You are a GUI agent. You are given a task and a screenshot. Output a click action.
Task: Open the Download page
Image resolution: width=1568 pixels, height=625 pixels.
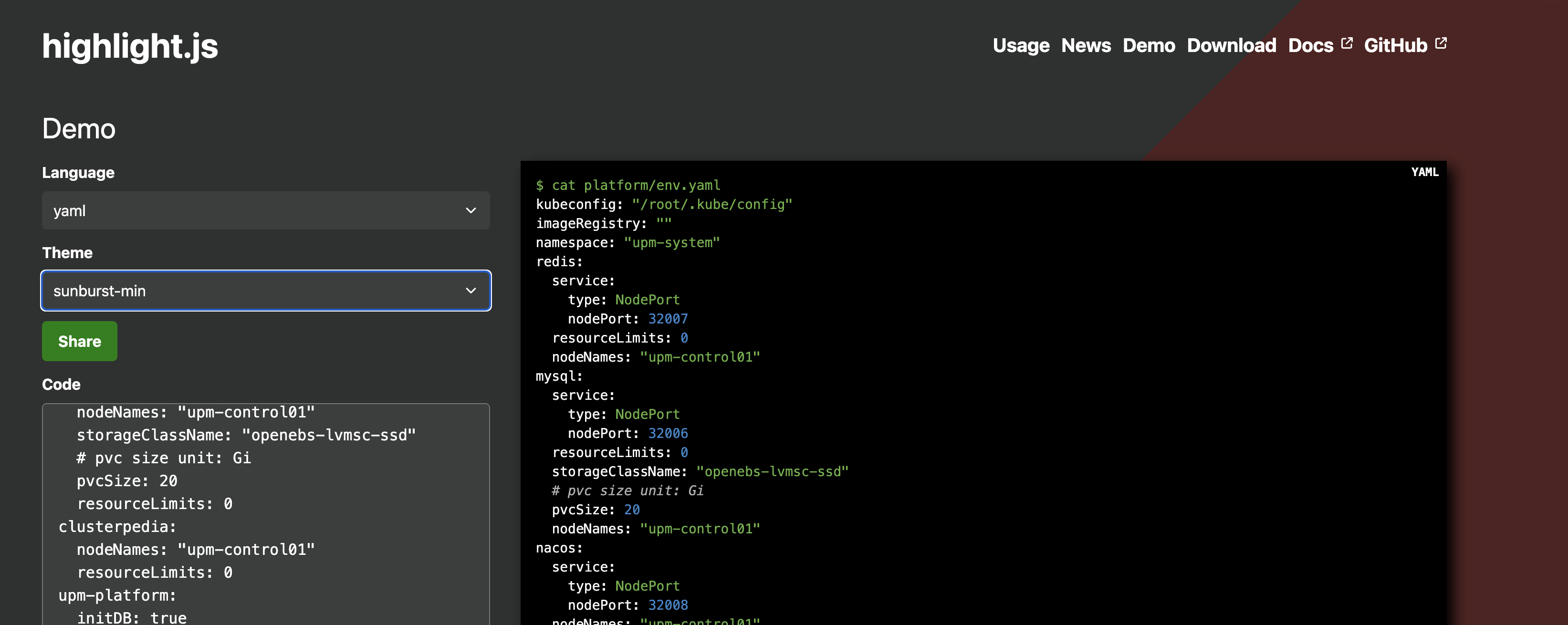pos(1232,46)
